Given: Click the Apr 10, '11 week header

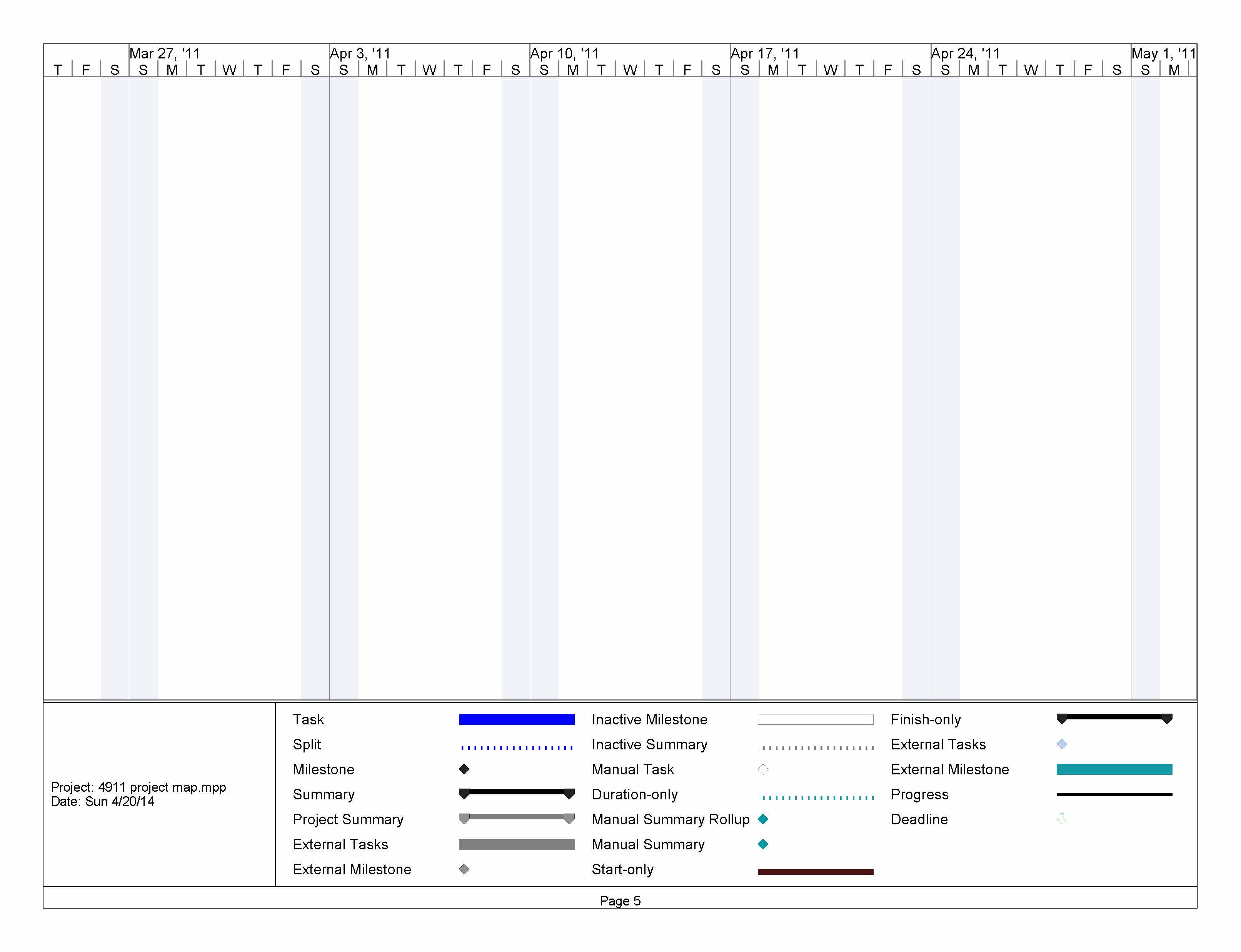Looking at the screenshot, I should click(x=564, y=53).
